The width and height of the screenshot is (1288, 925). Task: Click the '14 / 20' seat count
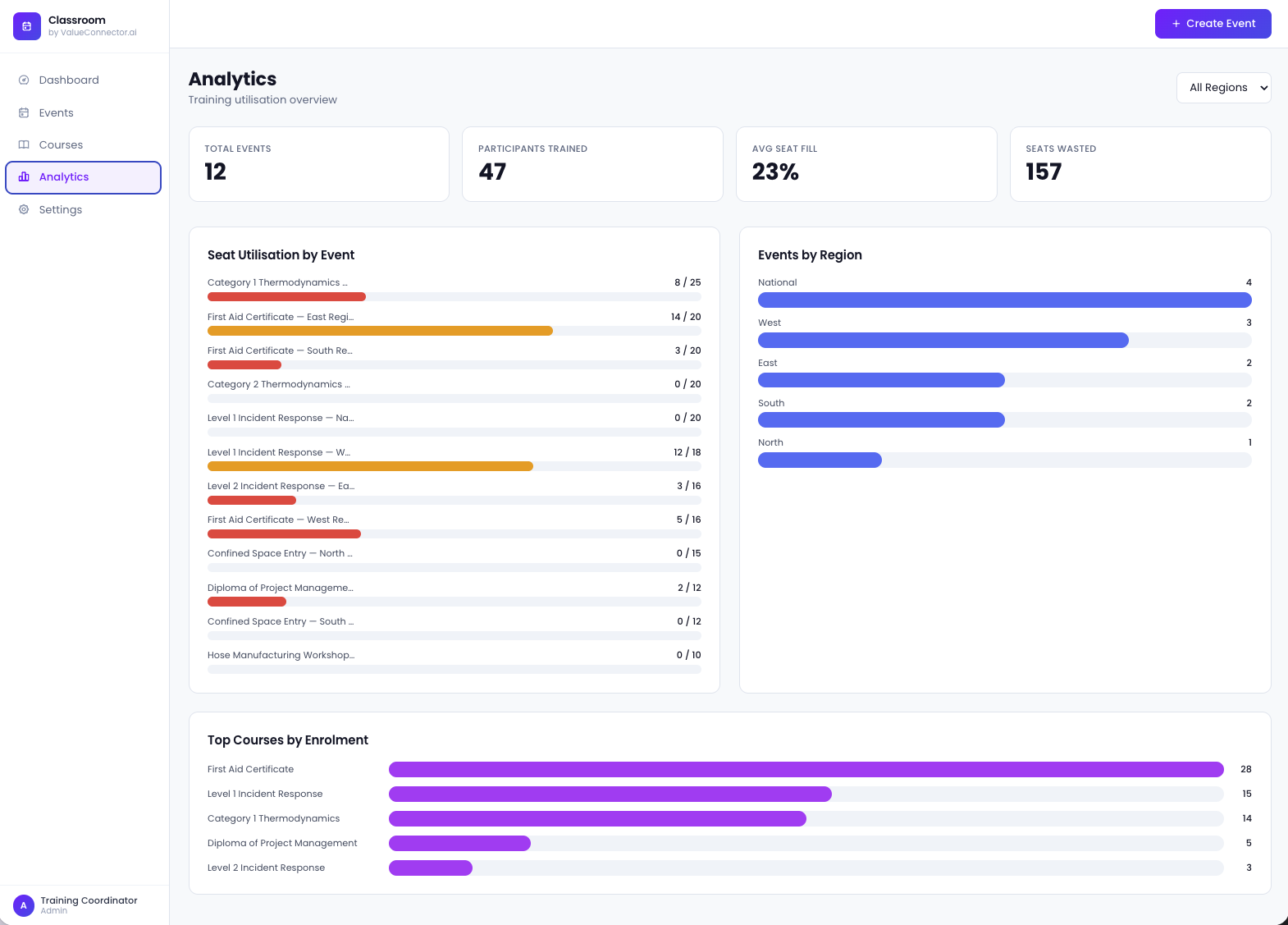[686, 317]
